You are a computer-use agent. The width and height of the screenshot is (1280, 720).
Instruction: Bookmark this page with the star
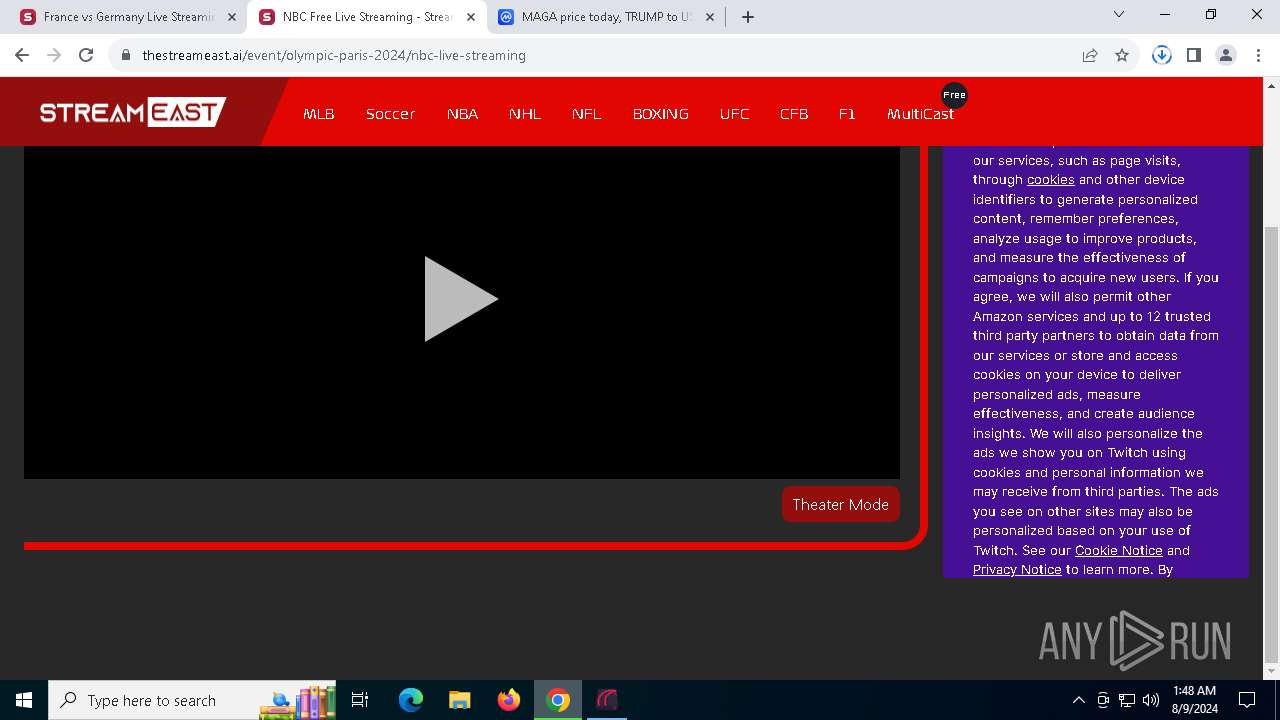pyautogui.click(x=1122, y=55)
